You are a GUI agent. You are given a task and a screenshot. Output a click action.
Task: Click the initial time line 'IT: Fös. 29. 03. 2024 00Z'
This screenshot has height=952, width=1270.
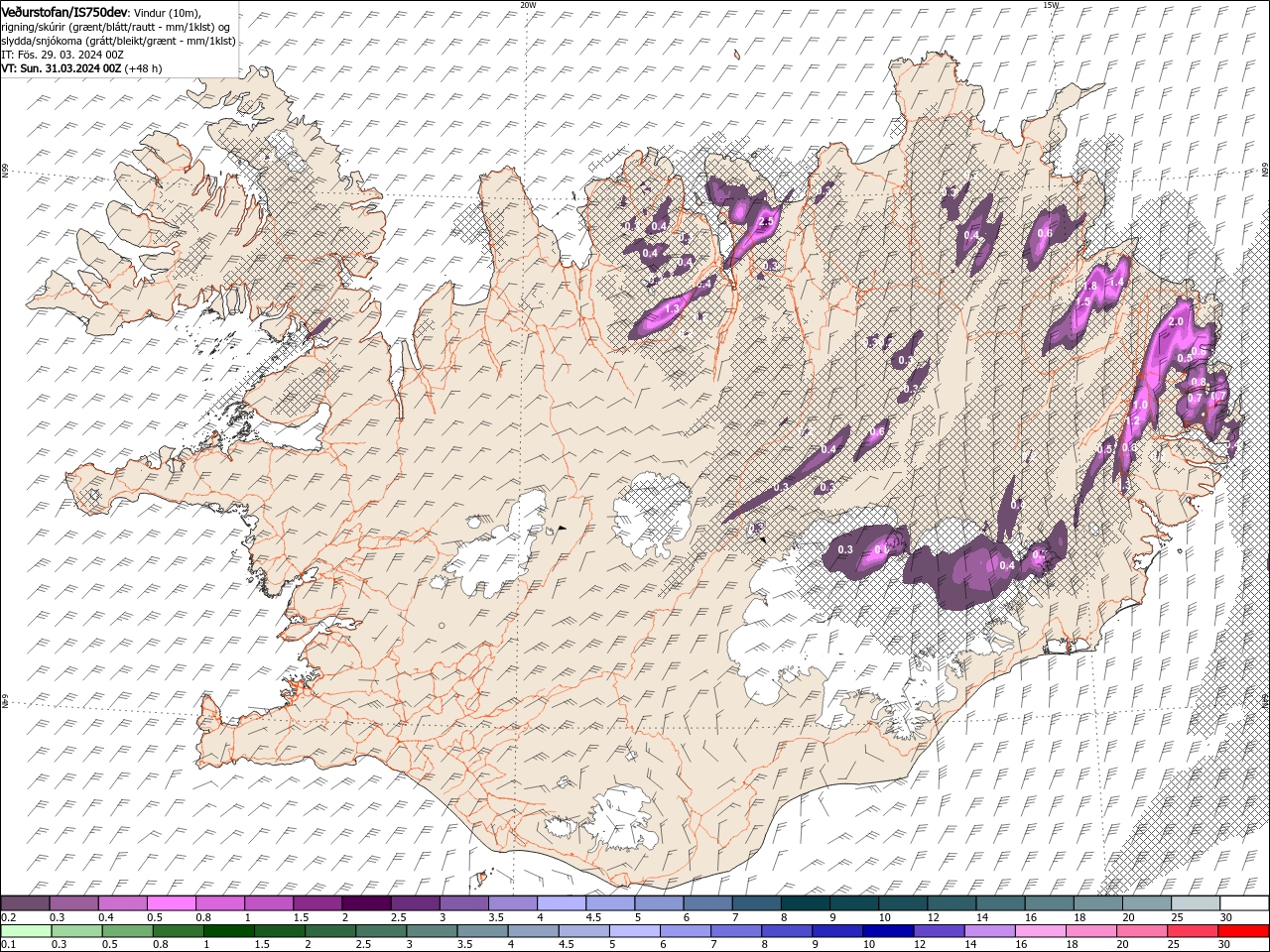(63, 55)
